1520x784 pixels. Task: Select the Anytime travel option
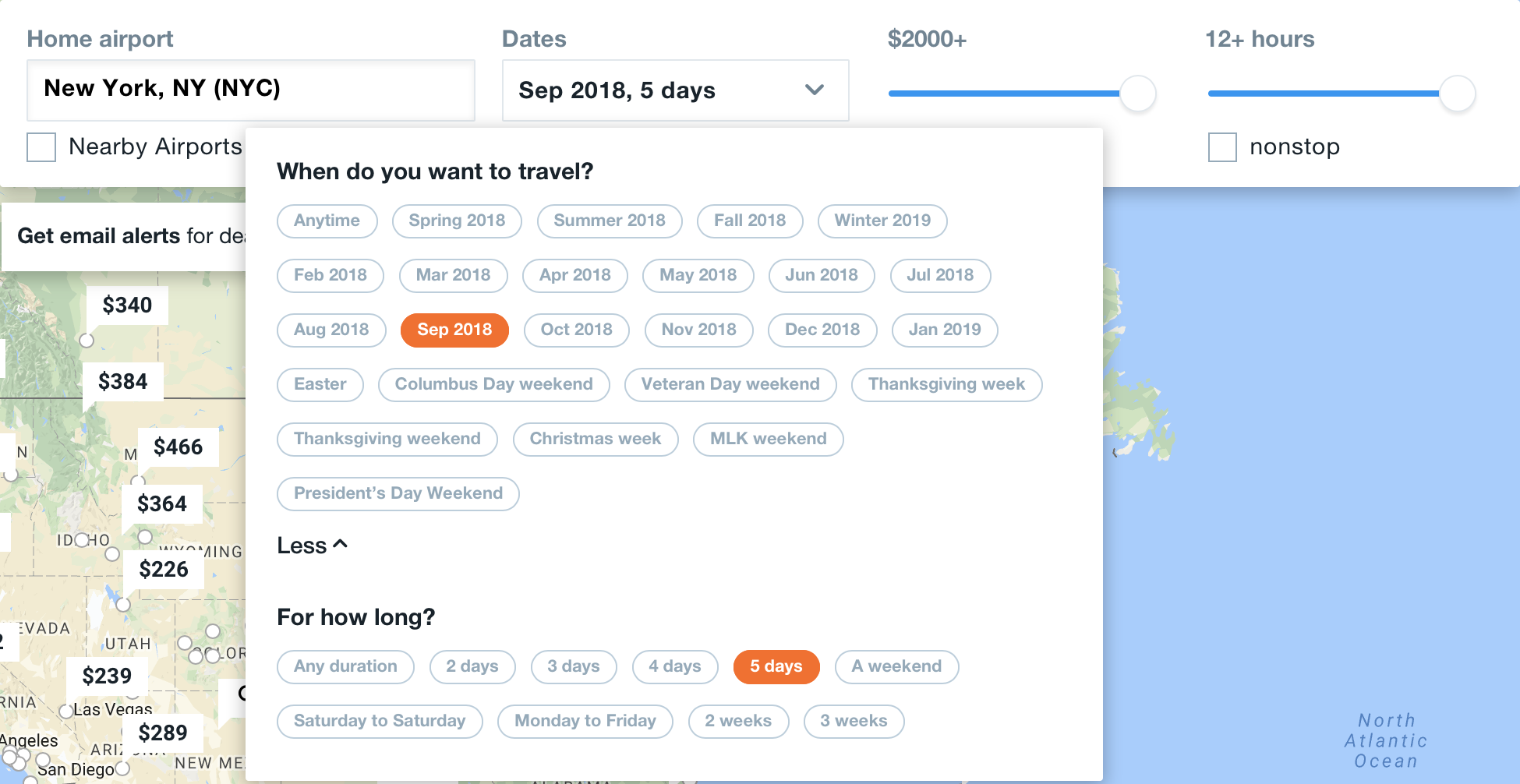point(327,221)
